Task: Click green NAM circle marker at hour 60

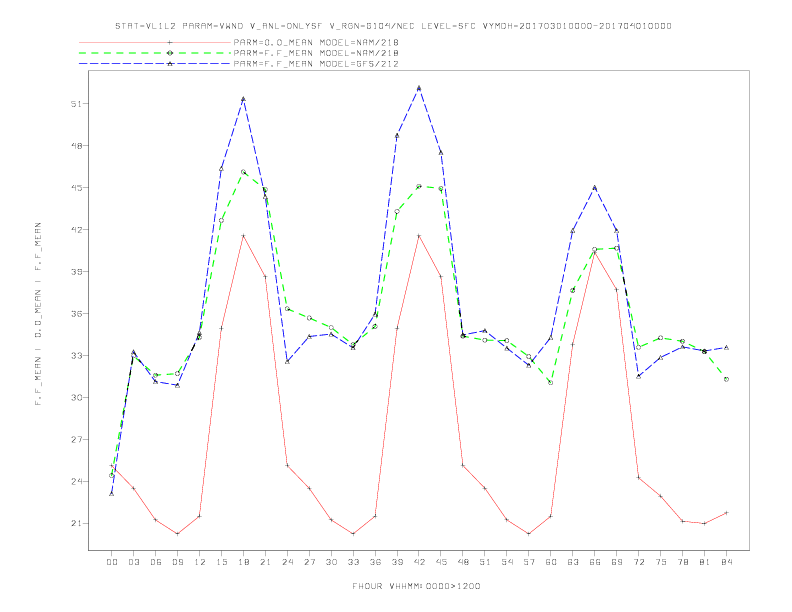Action: coord(551,383)
